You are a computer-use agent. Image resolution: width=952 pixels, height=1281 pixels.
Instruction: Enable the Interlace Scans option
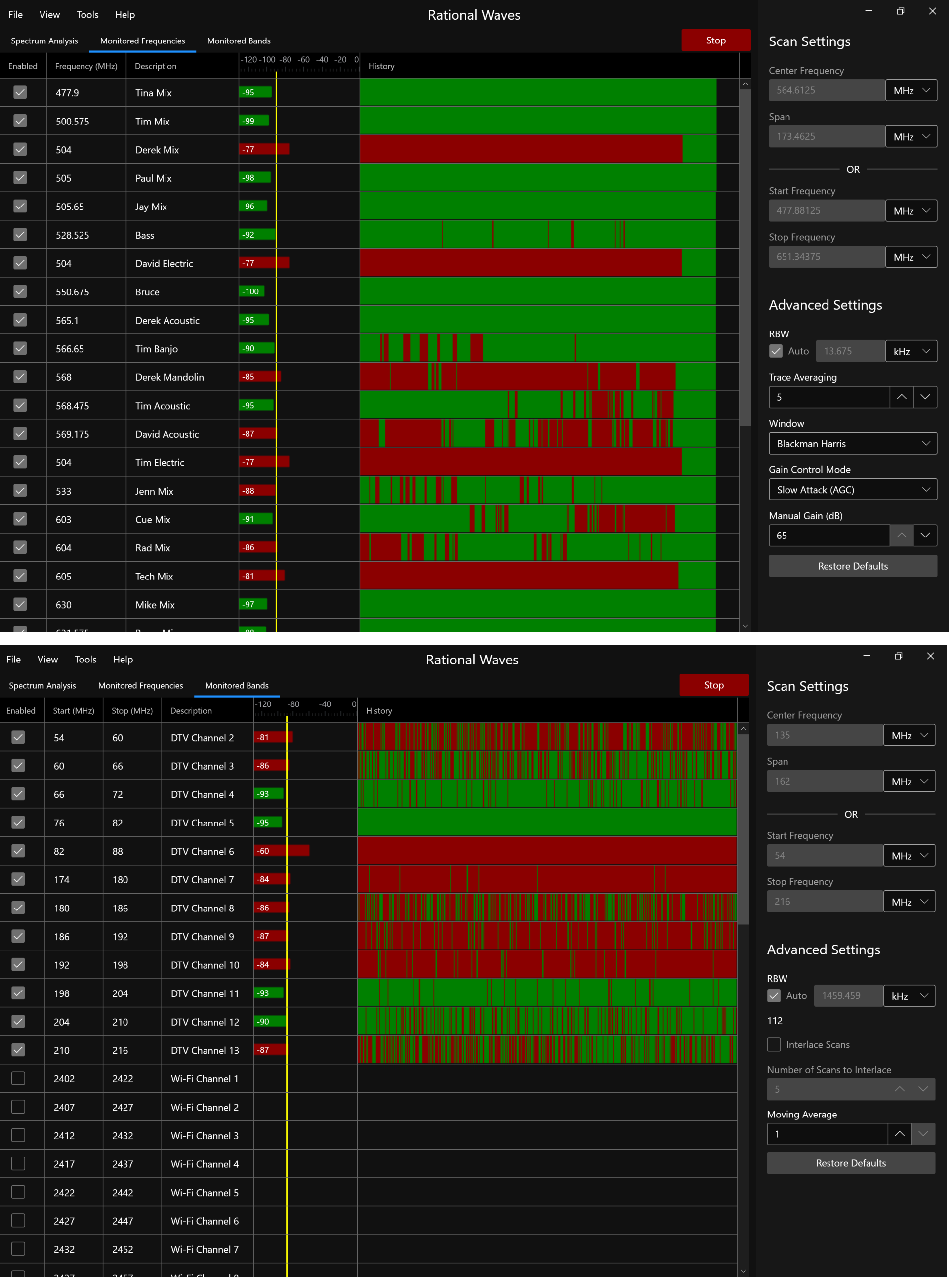[x=775, y=1045]
